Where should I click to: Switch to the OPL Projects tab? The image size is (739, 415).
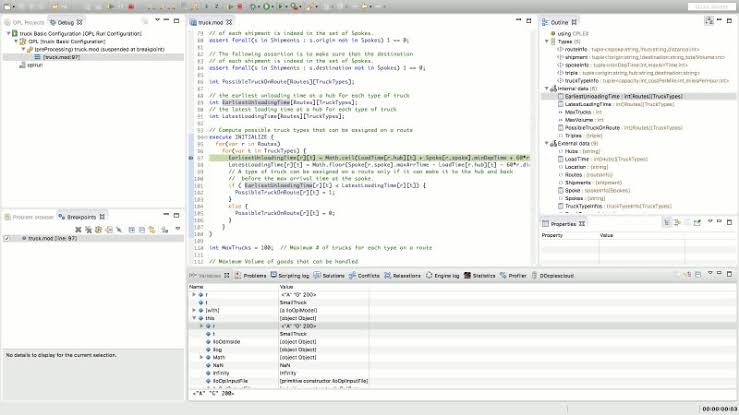25,22
